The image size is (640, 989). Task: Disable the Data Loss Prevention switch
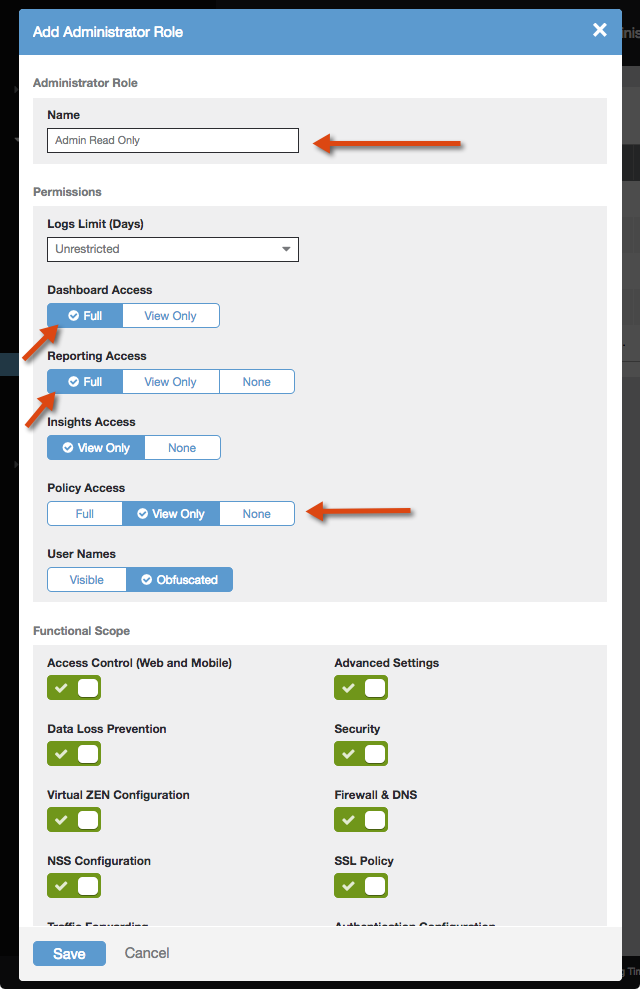click(x=74, y=754)
